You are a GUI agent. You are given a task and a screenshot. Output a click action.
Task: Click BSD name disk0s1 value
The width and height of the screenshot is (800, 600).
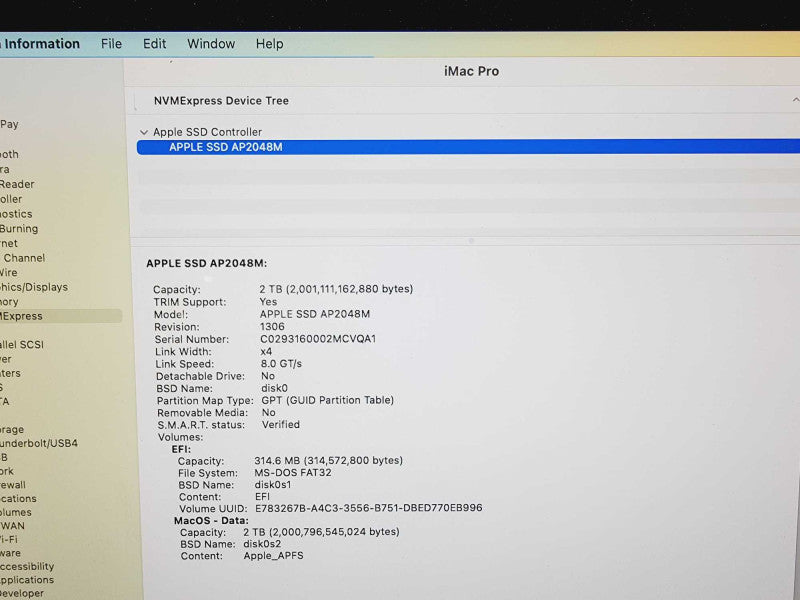[273, 485]
